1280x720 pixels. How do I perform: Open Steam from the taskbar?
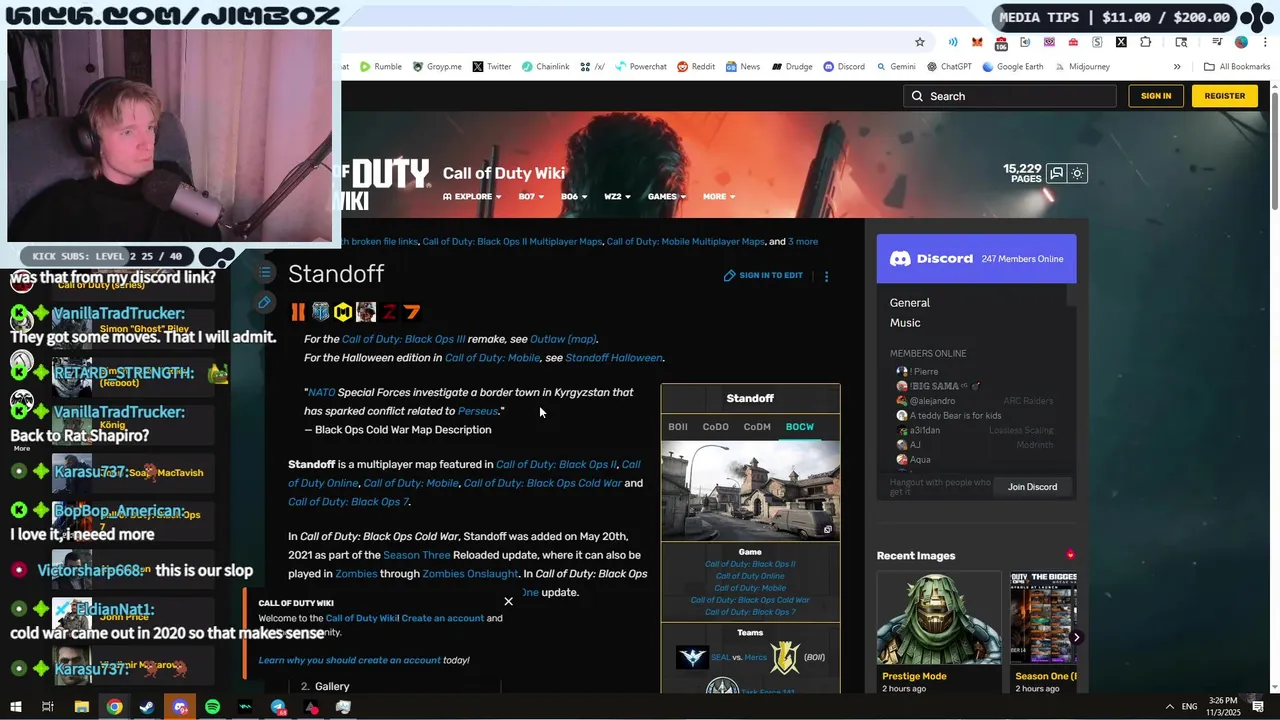click(147, 707)
